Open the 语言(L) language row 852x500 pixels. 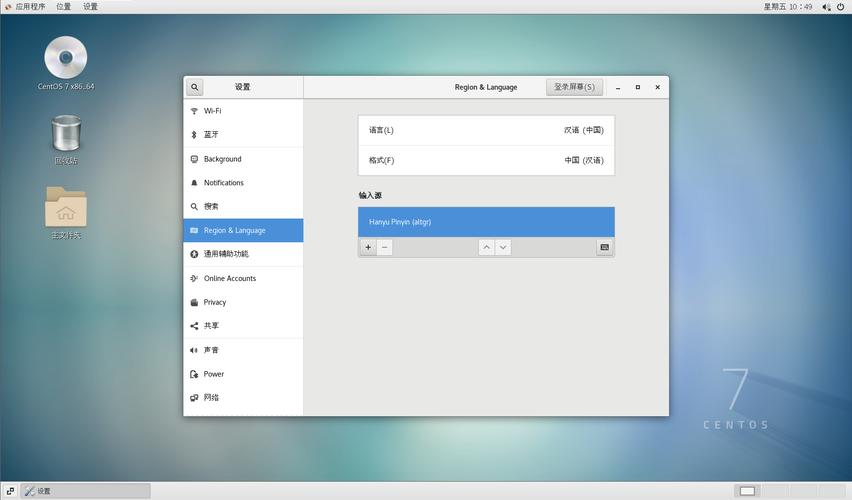pyautogui.click(x=486, y=130)
